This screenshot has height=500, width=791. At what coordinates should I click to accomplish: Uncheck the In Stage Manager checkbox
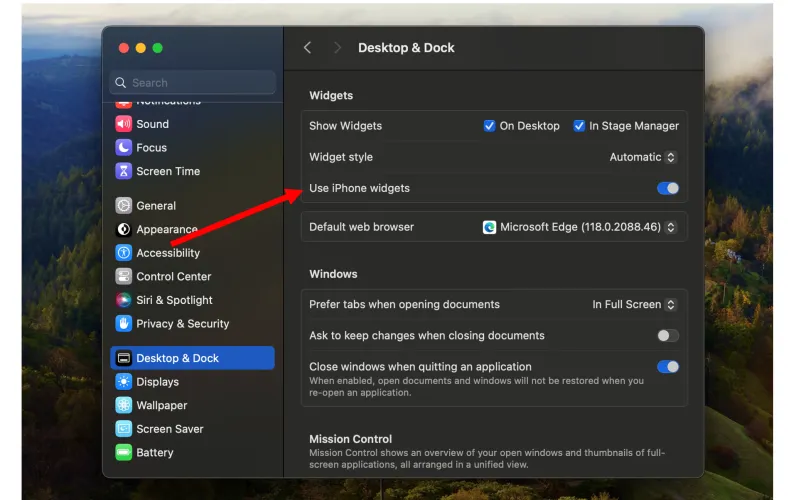(579, 126)
